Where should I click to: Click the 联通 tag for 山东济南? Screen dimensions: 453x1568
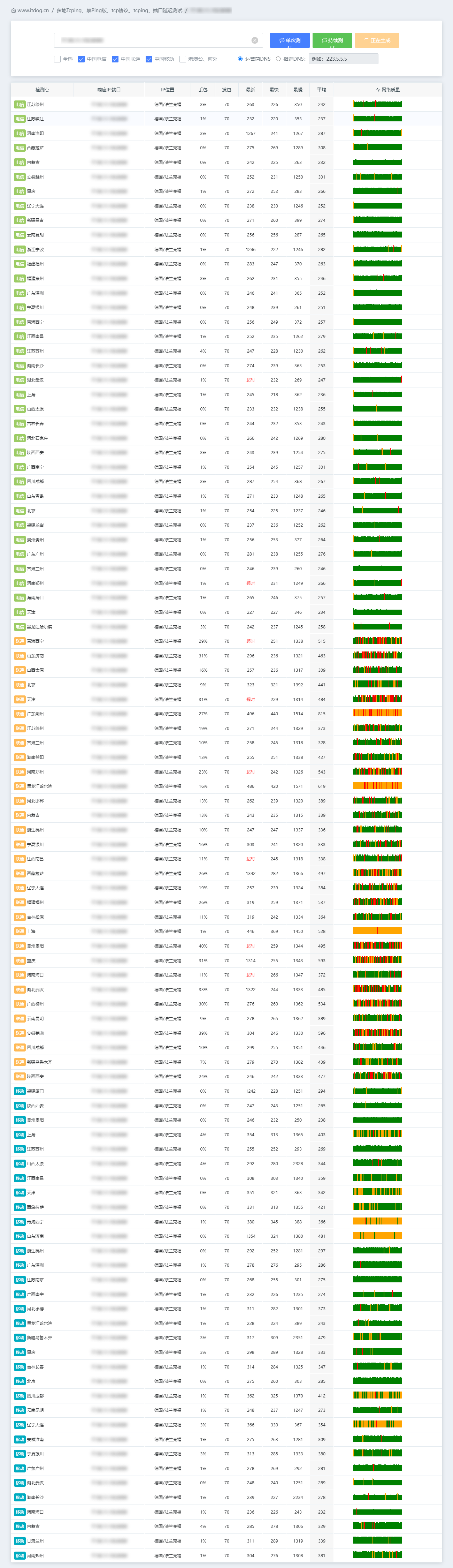click(x=20, y=656)
